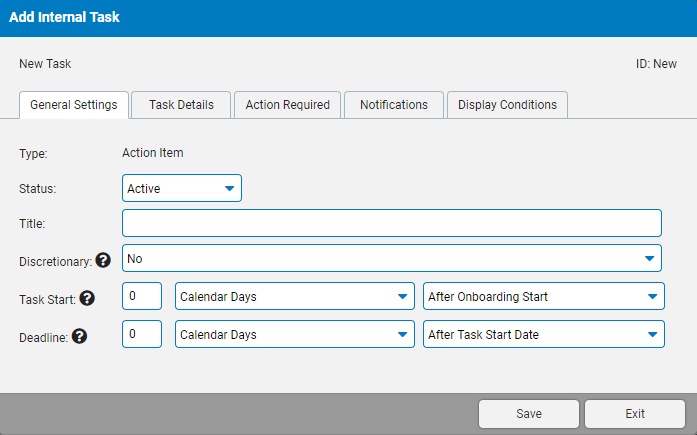Click the Task Start number field
This screenshot has height=435, width=697.
tap(142, 296)
